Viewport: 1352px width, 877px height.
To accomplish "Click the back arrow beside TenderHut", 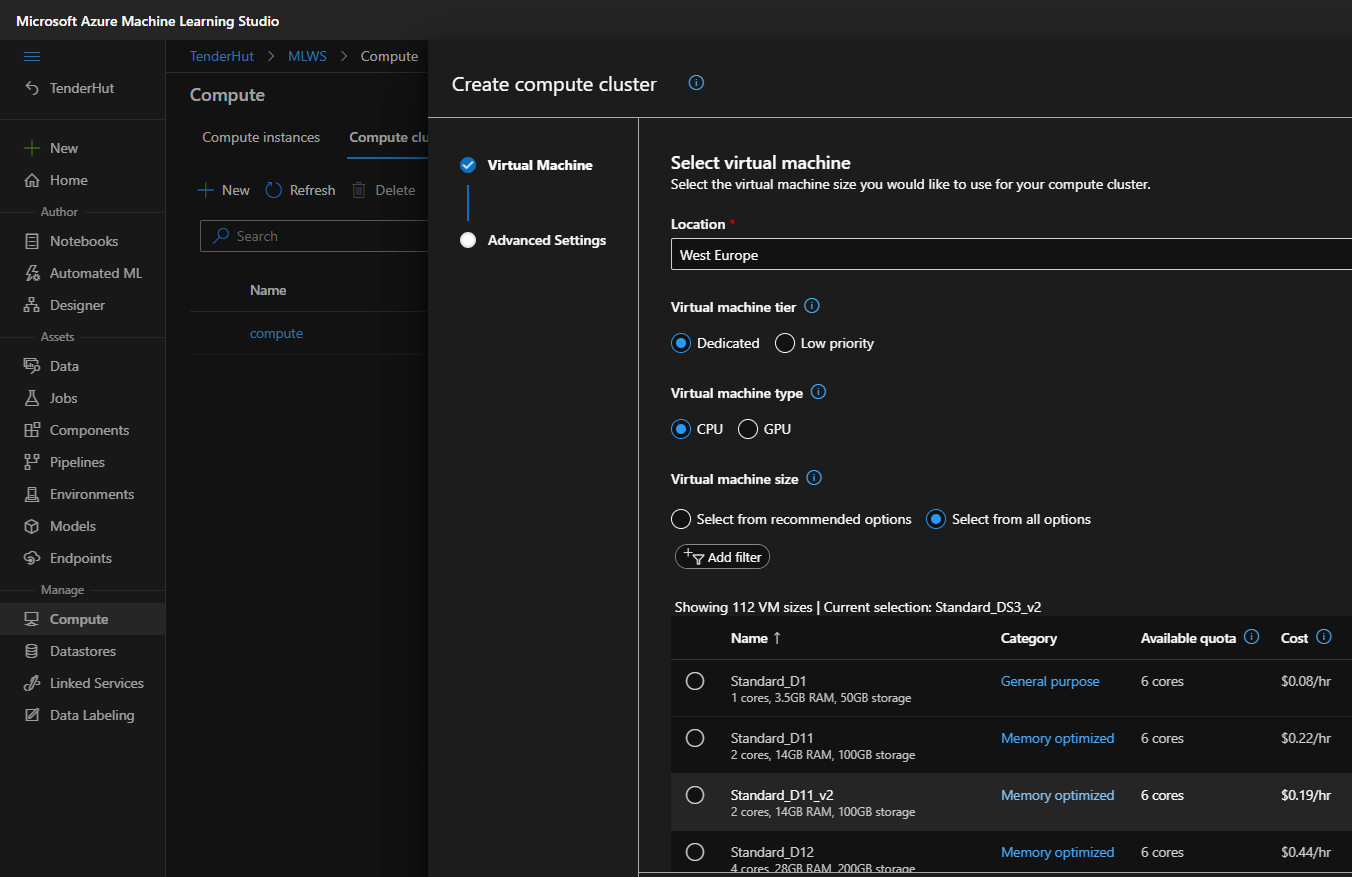I will coord(32,88).
